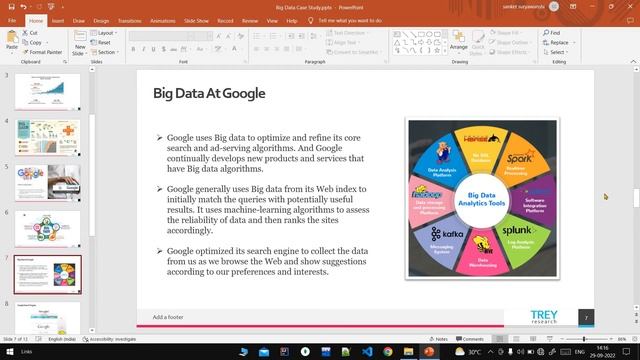Select the star shape in the shapes gallery

pyautogui.click(x=437, y=51)
